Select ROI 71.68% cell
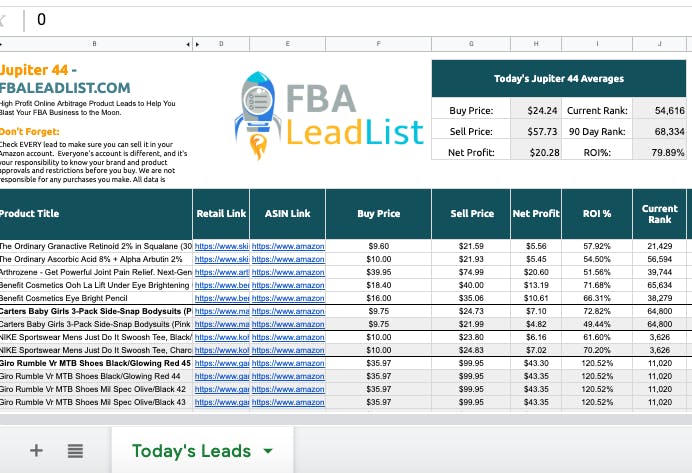 597,285
